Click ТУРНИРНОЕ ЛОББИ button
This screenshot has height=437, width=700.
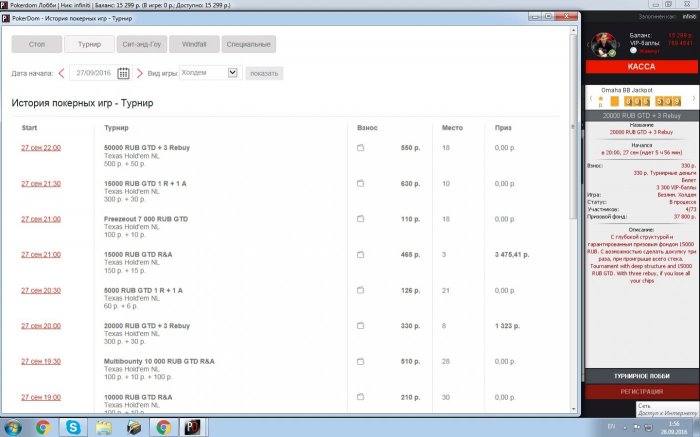coord(641,376)
